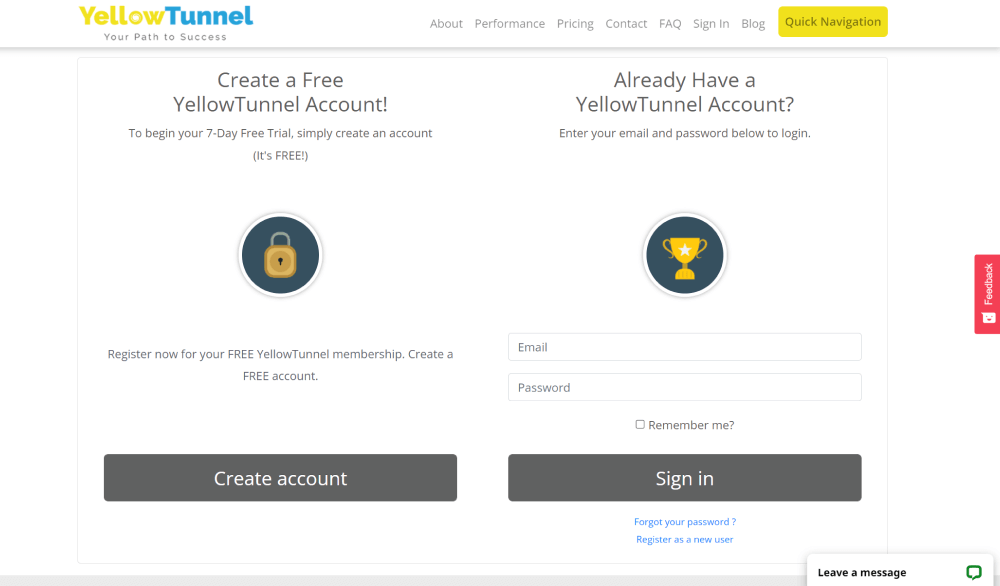Enable the Remember me checkbox

tap(640, 424)
